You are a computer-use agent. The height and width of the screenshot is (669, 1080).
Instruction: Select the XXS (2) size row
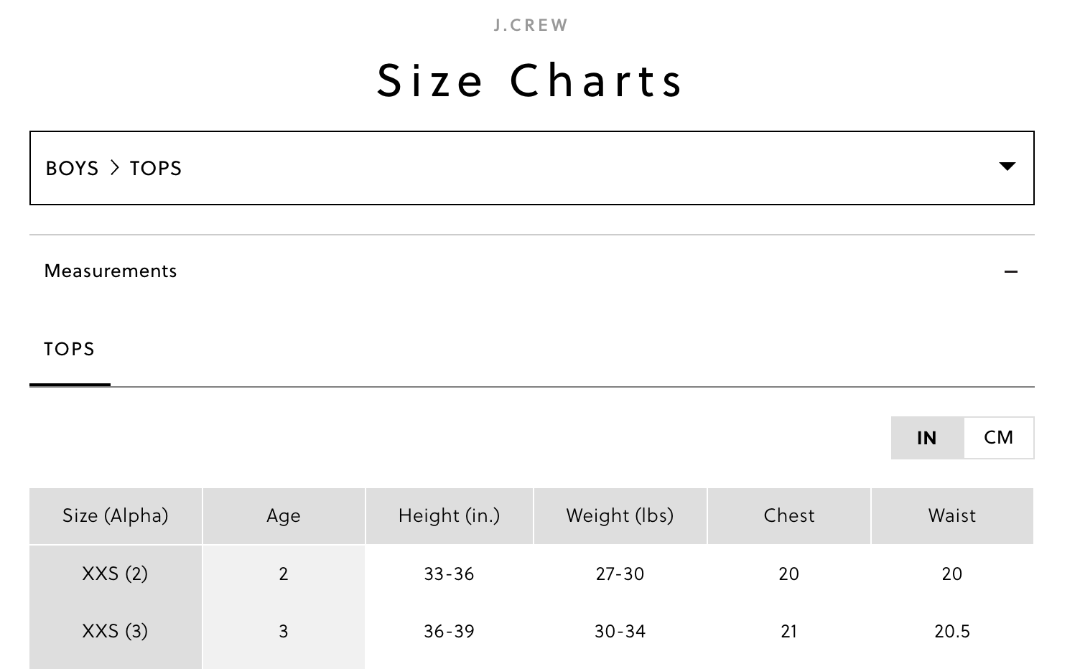point(115,574)
